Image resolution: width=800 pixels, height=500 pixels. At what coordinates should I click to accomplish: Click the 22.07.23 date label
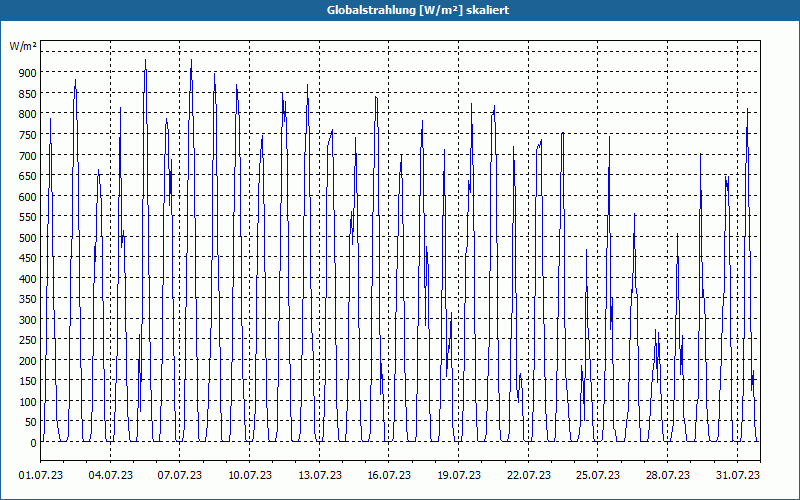[529, 475]
